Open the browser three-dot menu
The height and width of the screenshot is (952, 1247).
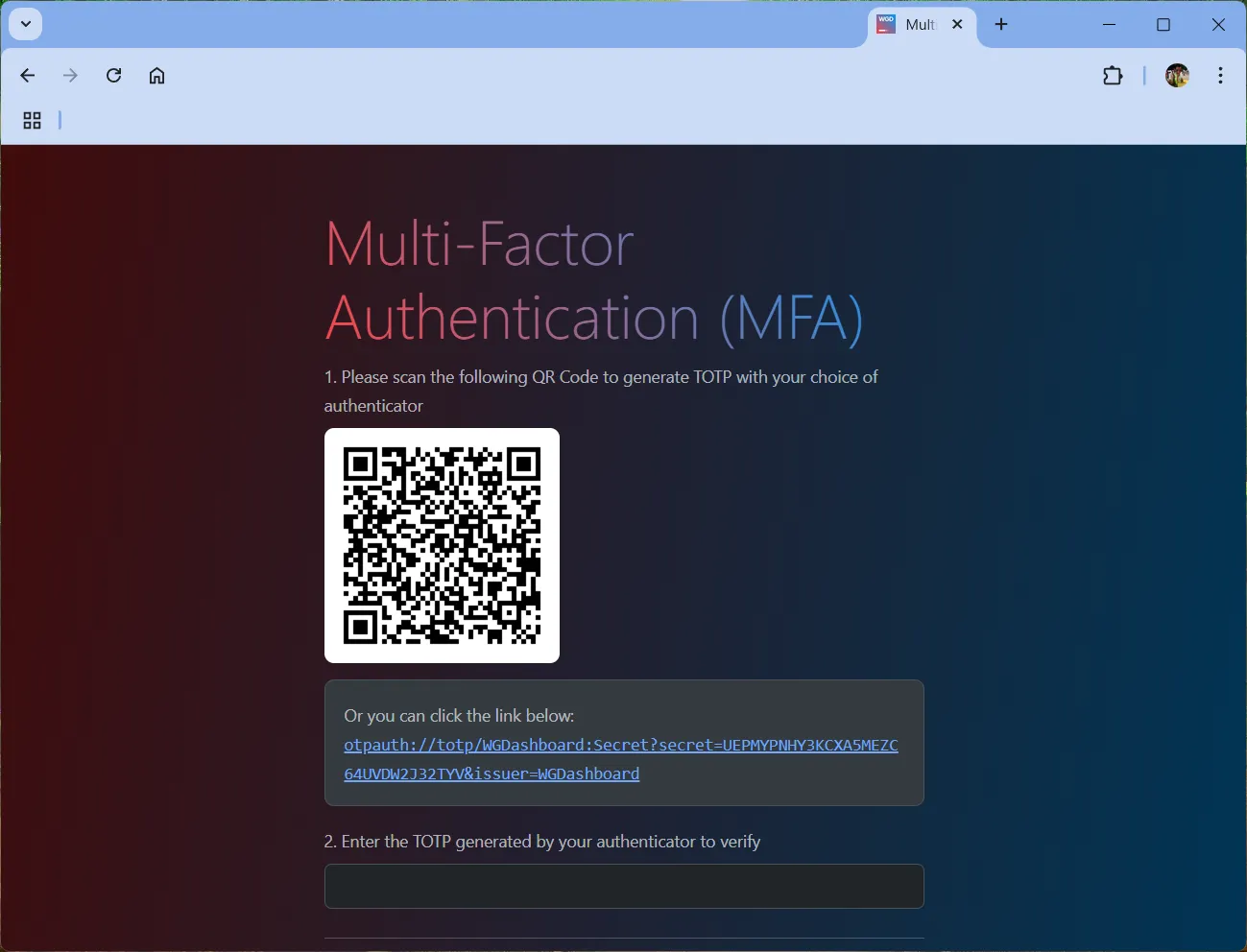(1220, 76)
